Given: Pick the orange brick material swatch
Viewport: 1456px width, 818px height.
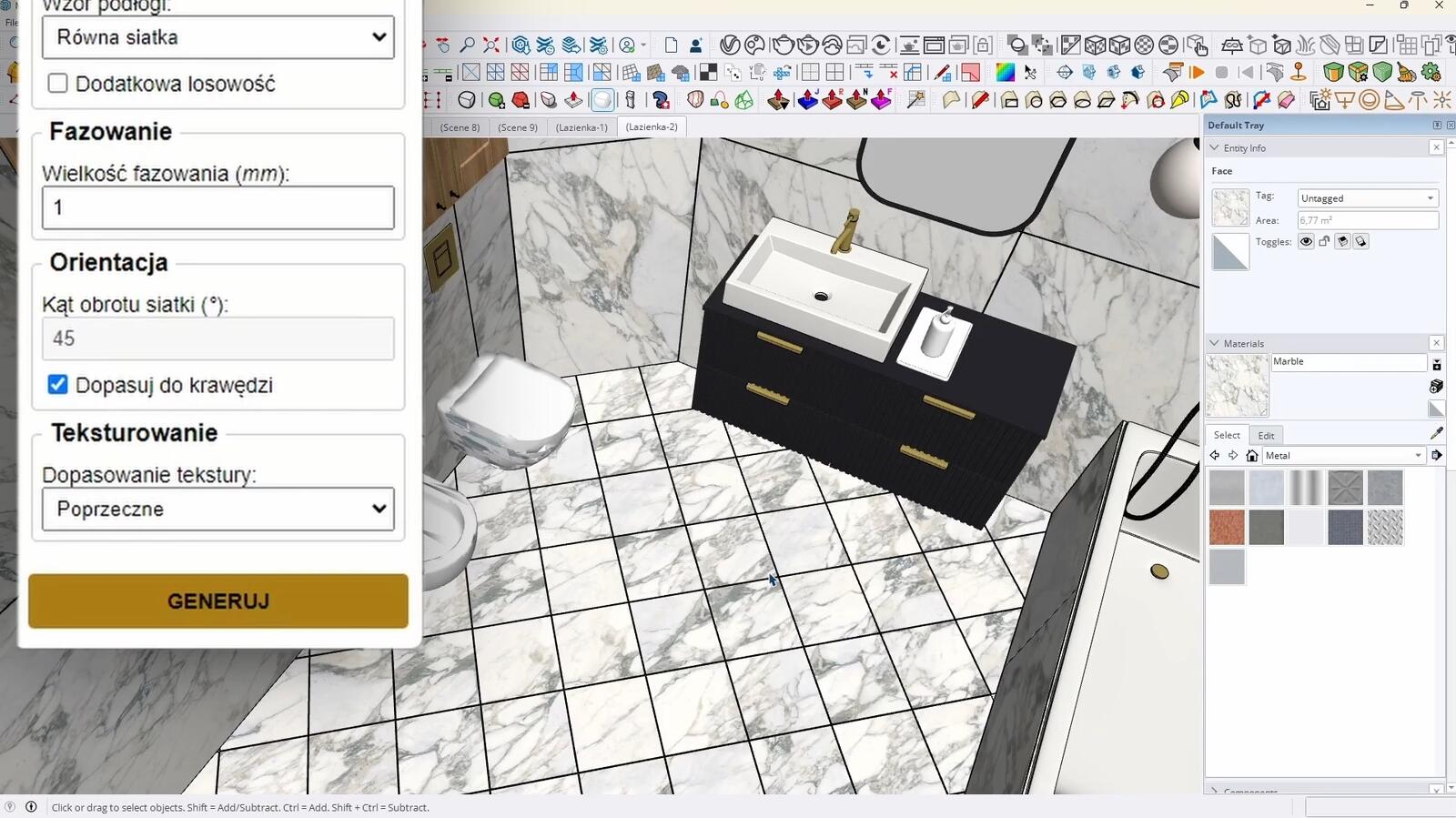Looking at the screenshot, I should click(1227, 528).
